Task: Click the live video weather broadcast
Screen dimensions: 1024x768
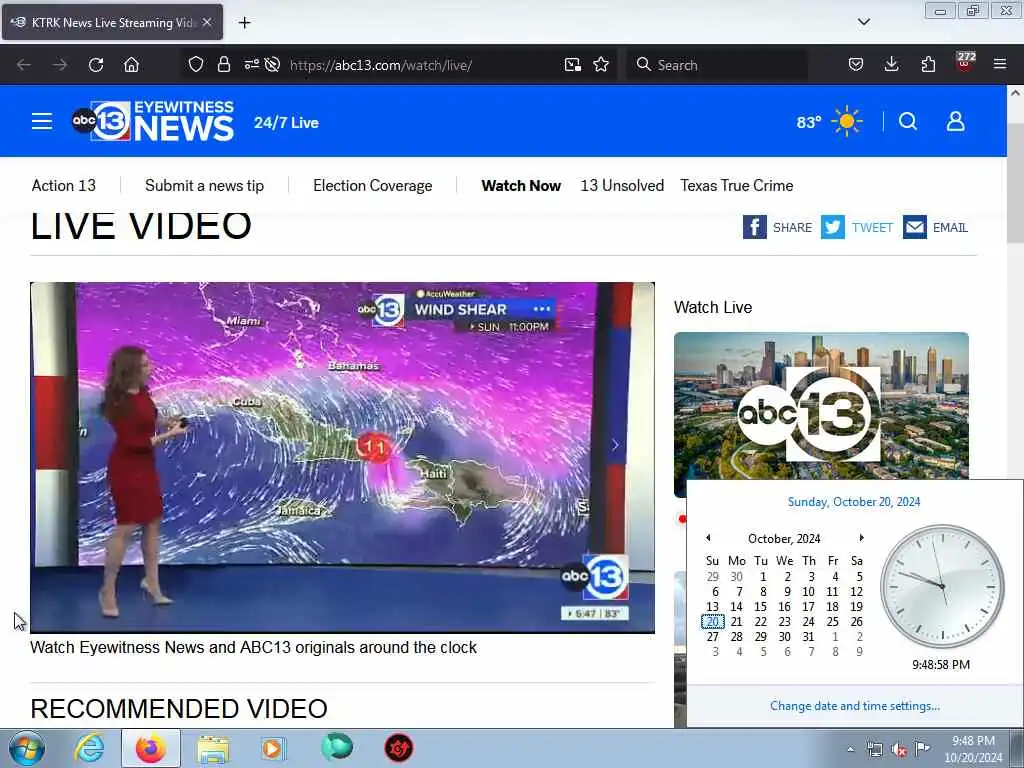Action: click(x=342, y=457)
